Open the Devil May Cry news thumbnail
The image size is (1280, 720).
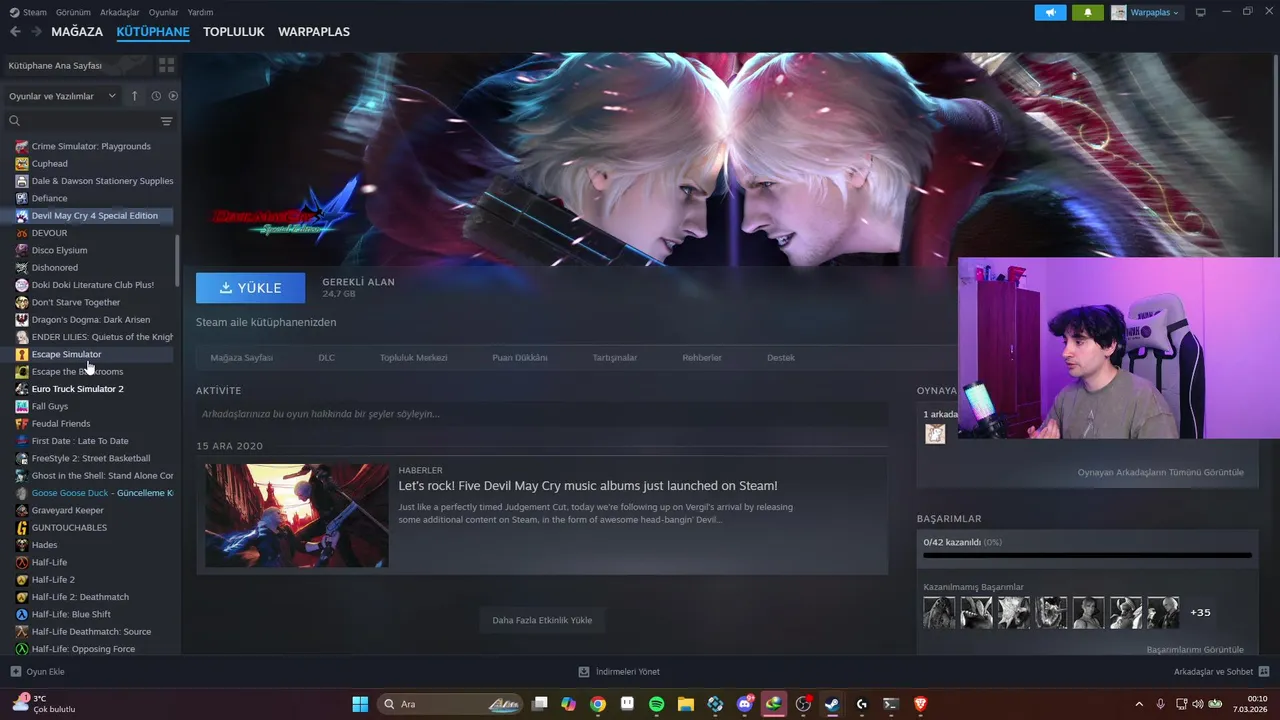coord(297,516)
